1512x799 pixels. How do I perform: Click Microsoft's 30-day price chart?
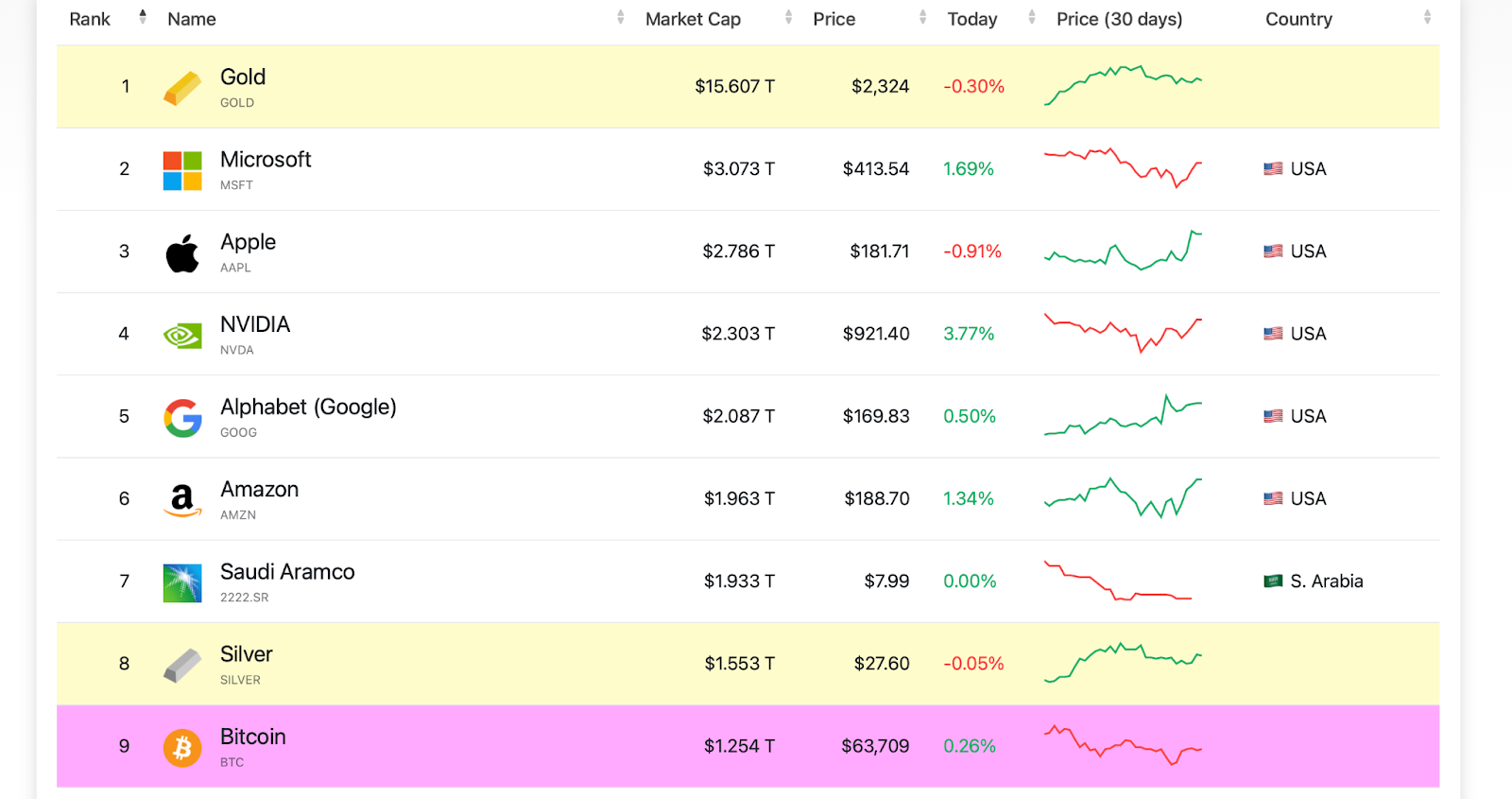click(x=1123, y=168)
